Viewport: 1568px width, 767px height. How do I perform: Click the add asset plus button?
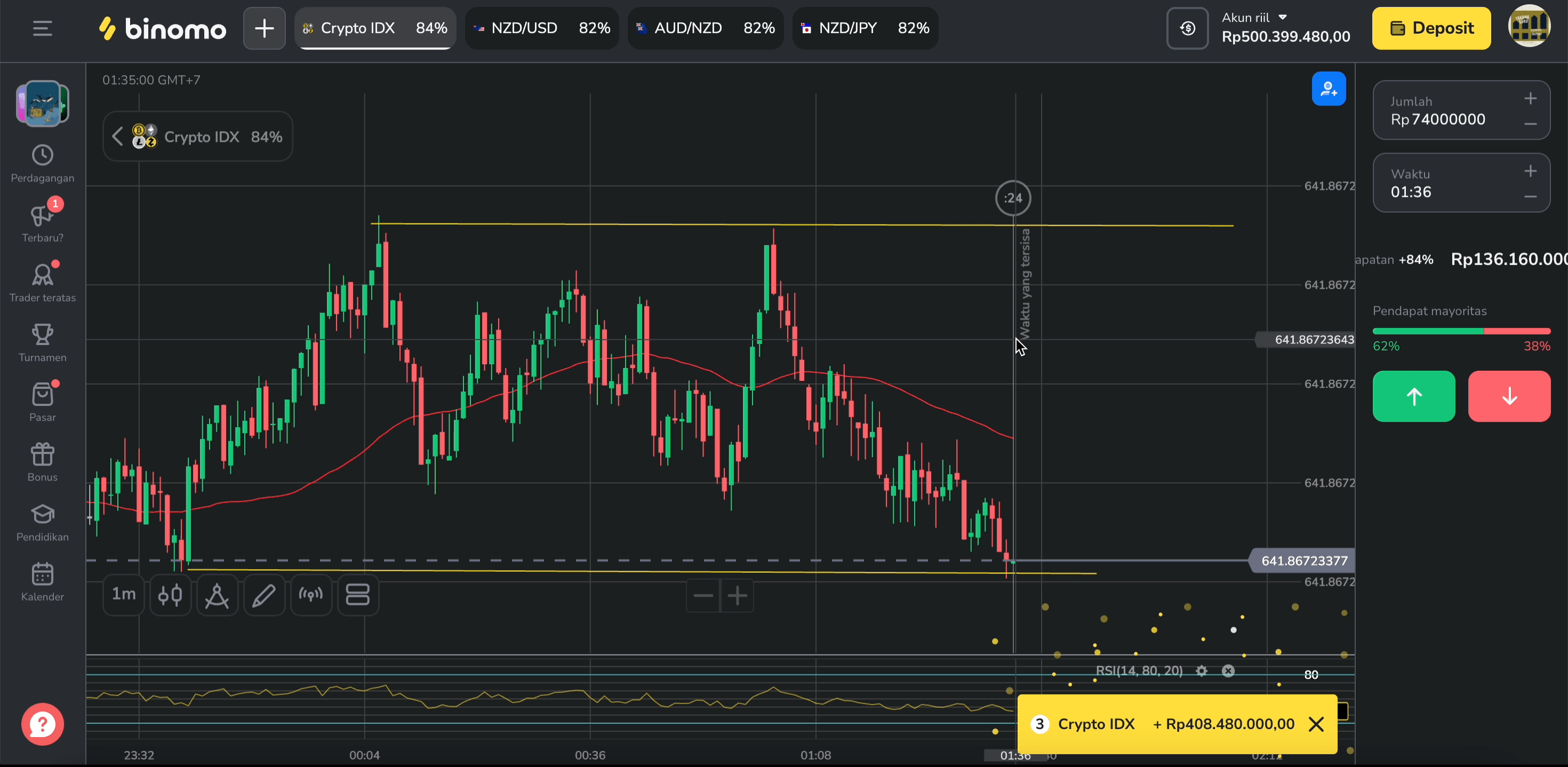click(264, 28)
